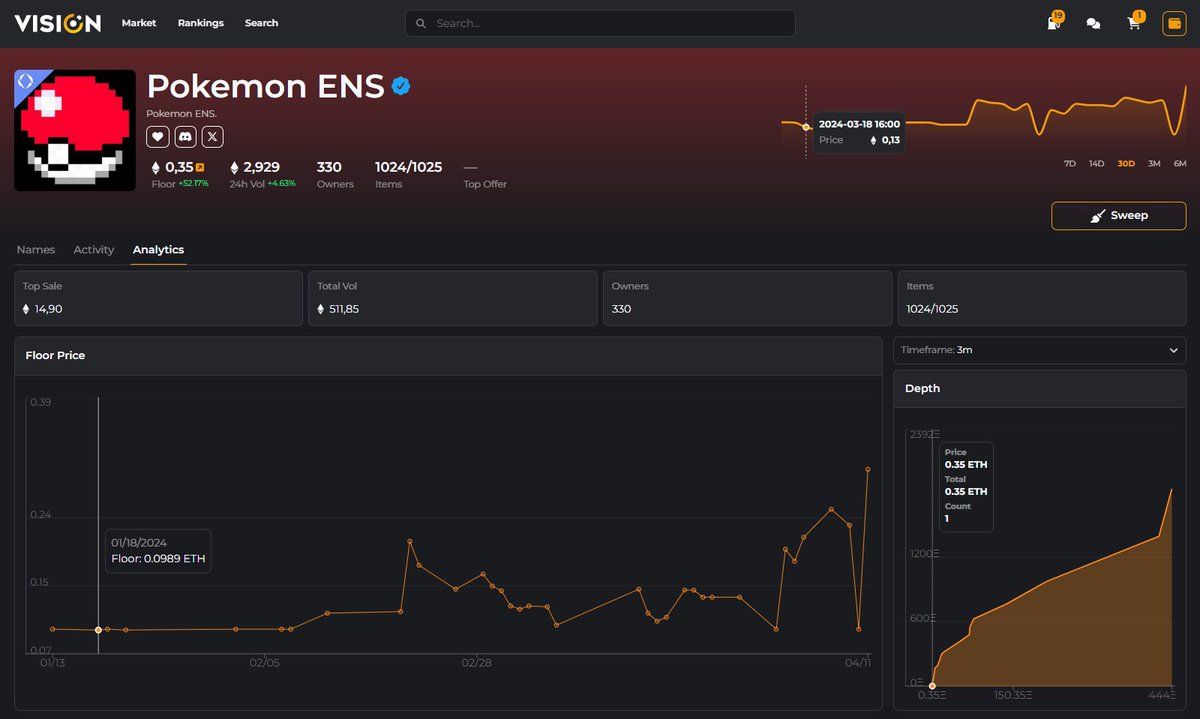Open the wallet icon button
This screenshot has width=1200, height=719.
pyautogui.click(x=1174, y=24)
